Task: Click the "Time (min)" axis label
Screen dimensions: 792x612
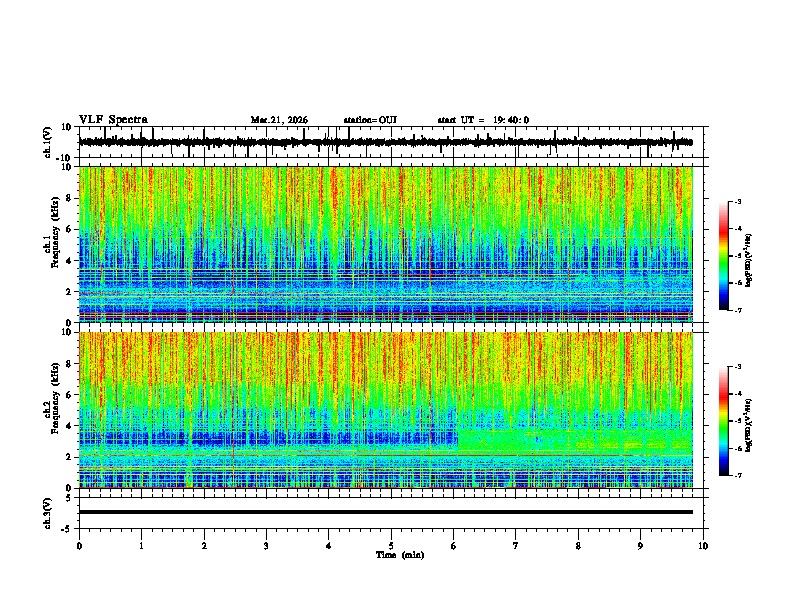Action: (400, 555)
